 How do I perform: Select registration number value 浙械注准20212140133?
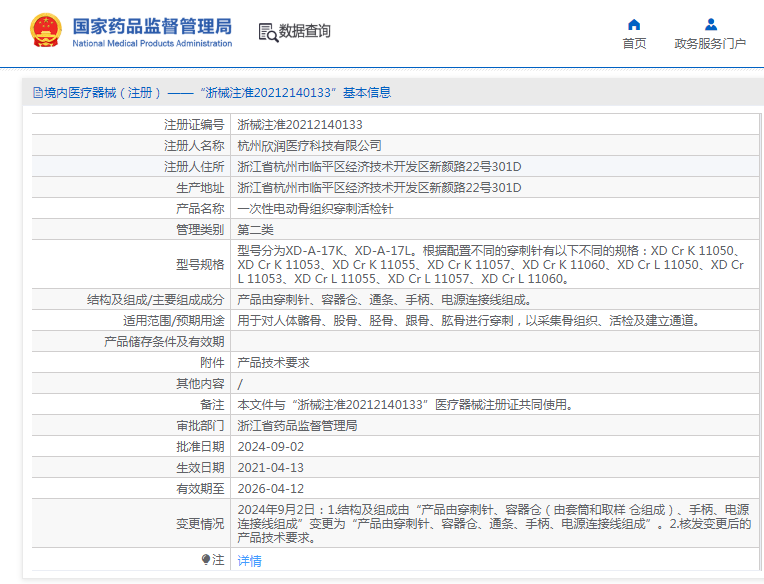click(300, 125)
